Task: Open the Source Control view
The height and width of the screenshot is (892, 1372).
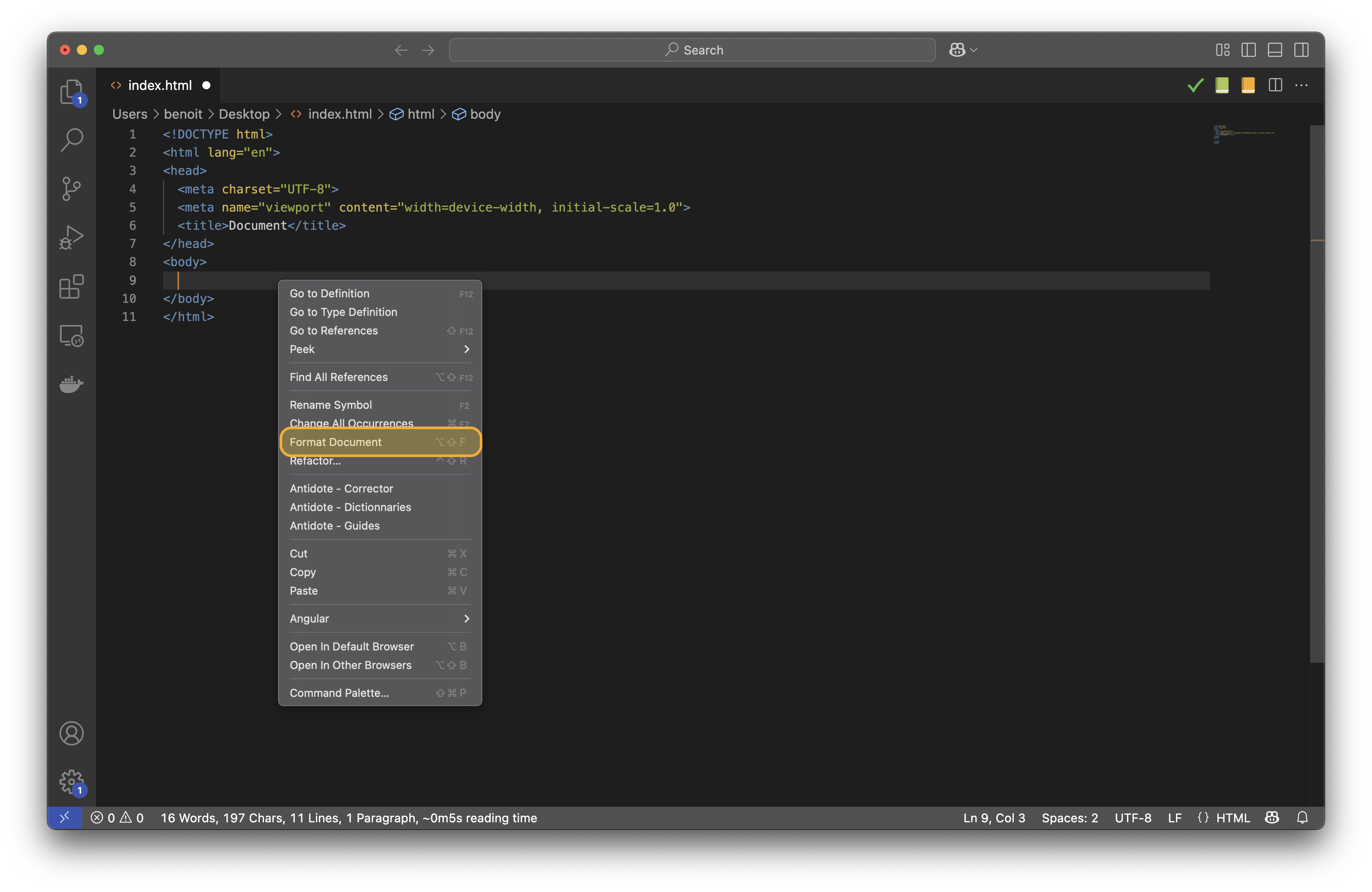Action: click(x=71, y=188)
